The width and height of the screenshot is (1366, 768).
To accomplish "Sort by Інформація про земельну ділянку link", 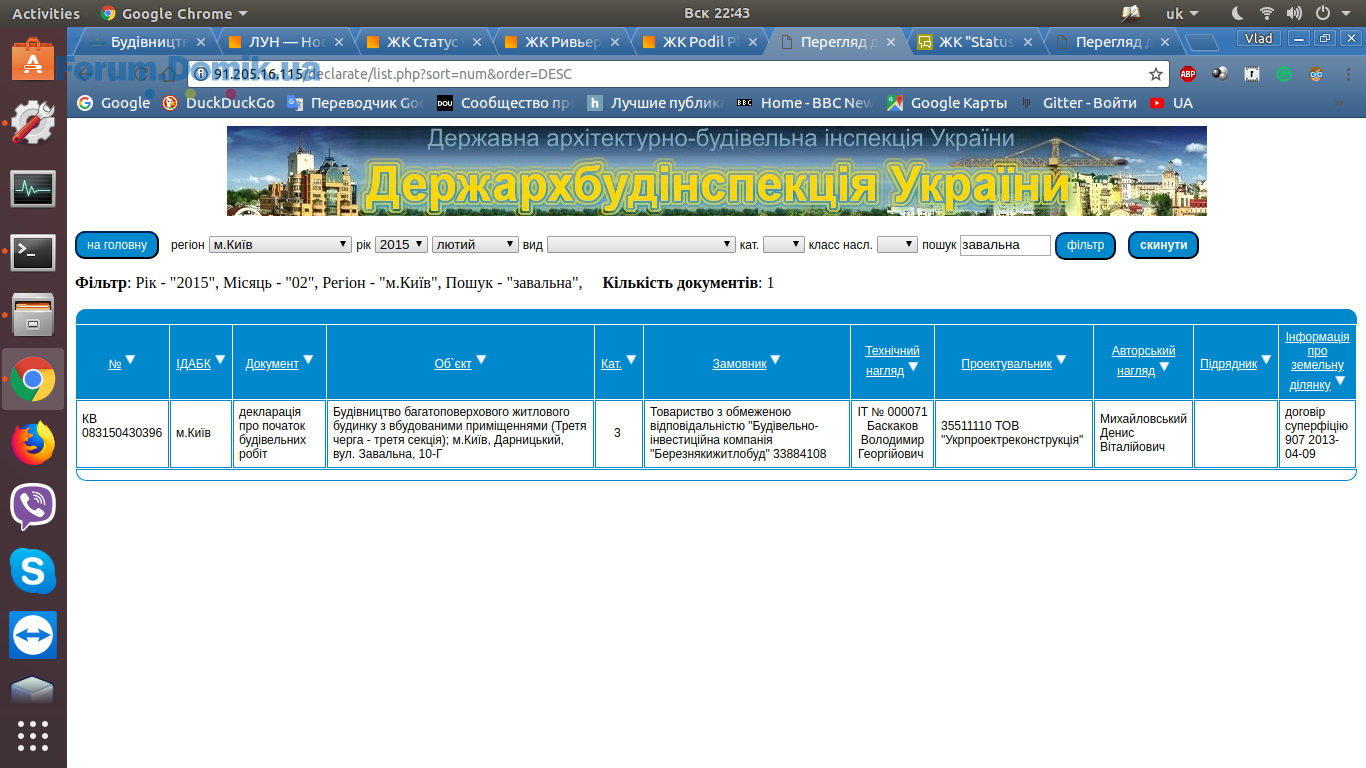I will [1317, 361].
